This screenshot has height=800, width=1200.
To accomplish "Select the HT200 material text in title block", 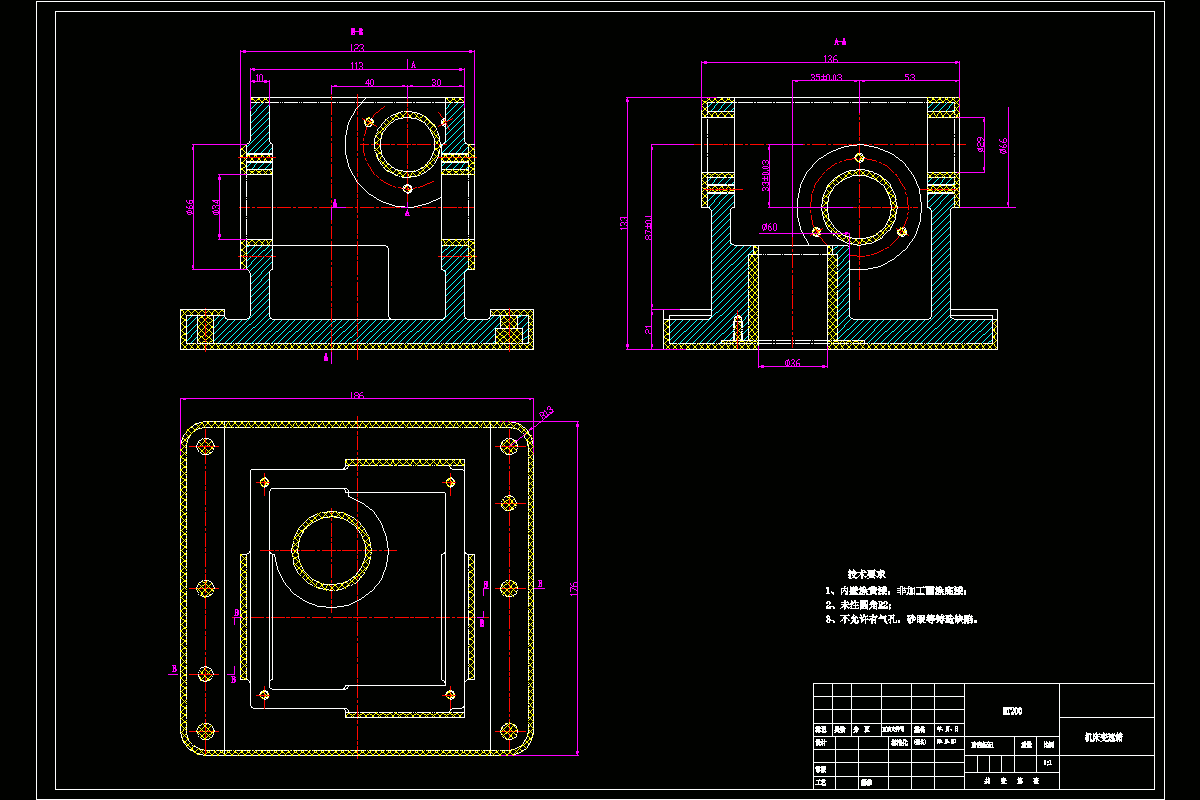I will [x=1012, y=710].
